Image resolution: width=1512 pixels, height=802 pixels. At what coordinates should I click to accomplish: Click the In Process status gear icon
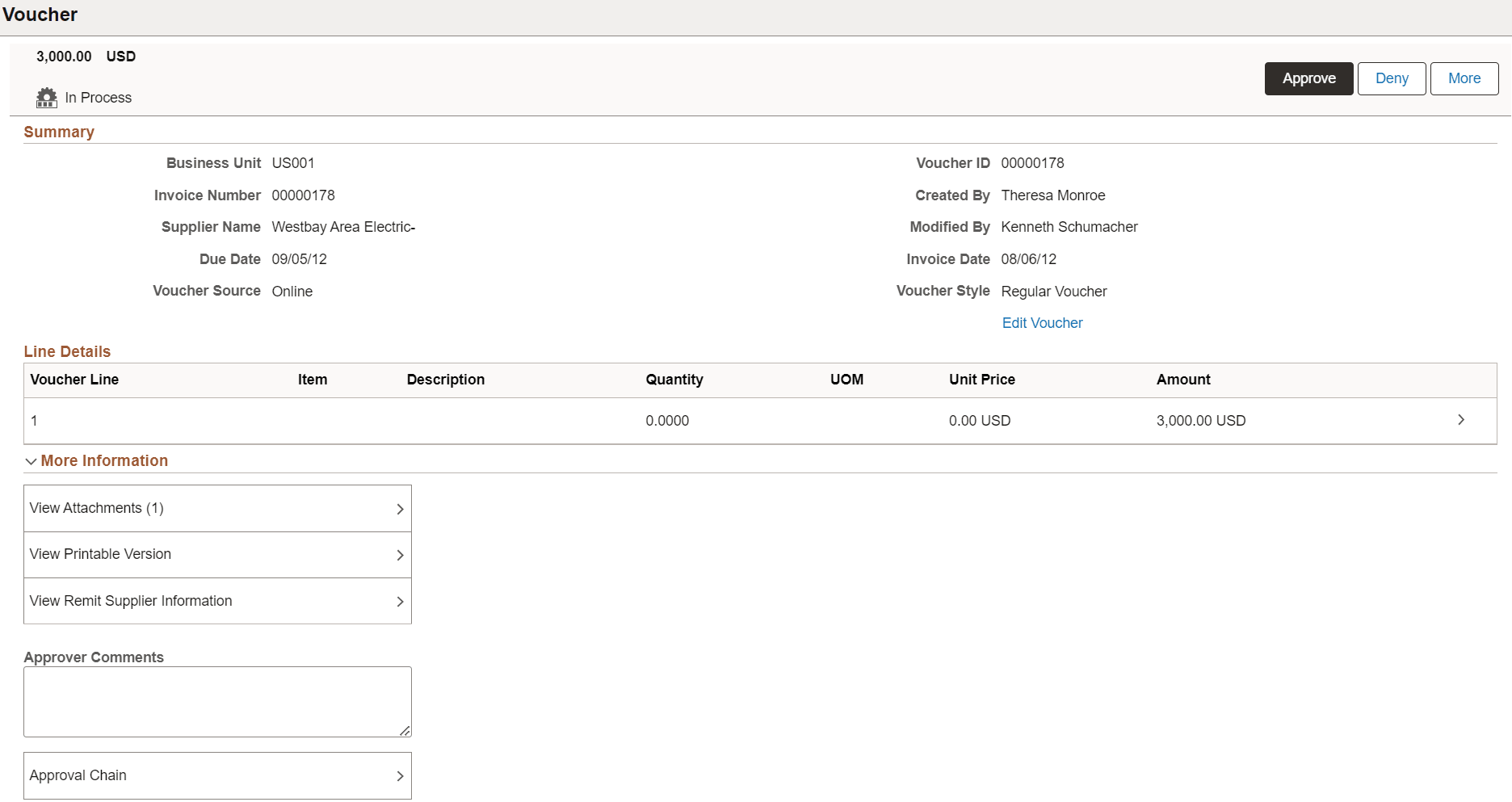point(47,97)
